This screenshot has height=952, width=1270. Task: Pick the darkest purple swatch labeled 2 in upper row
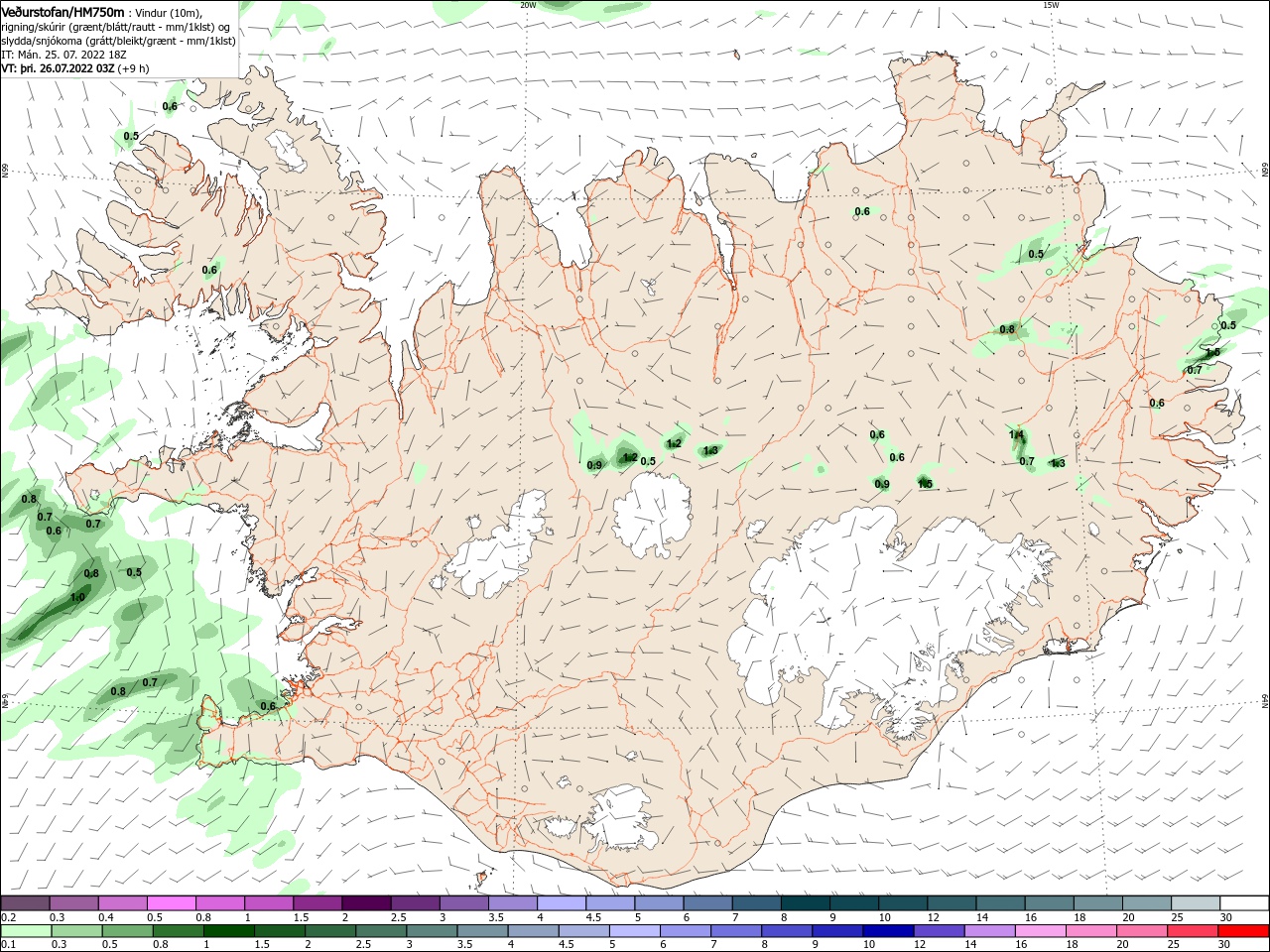click(x=366, y=903)
